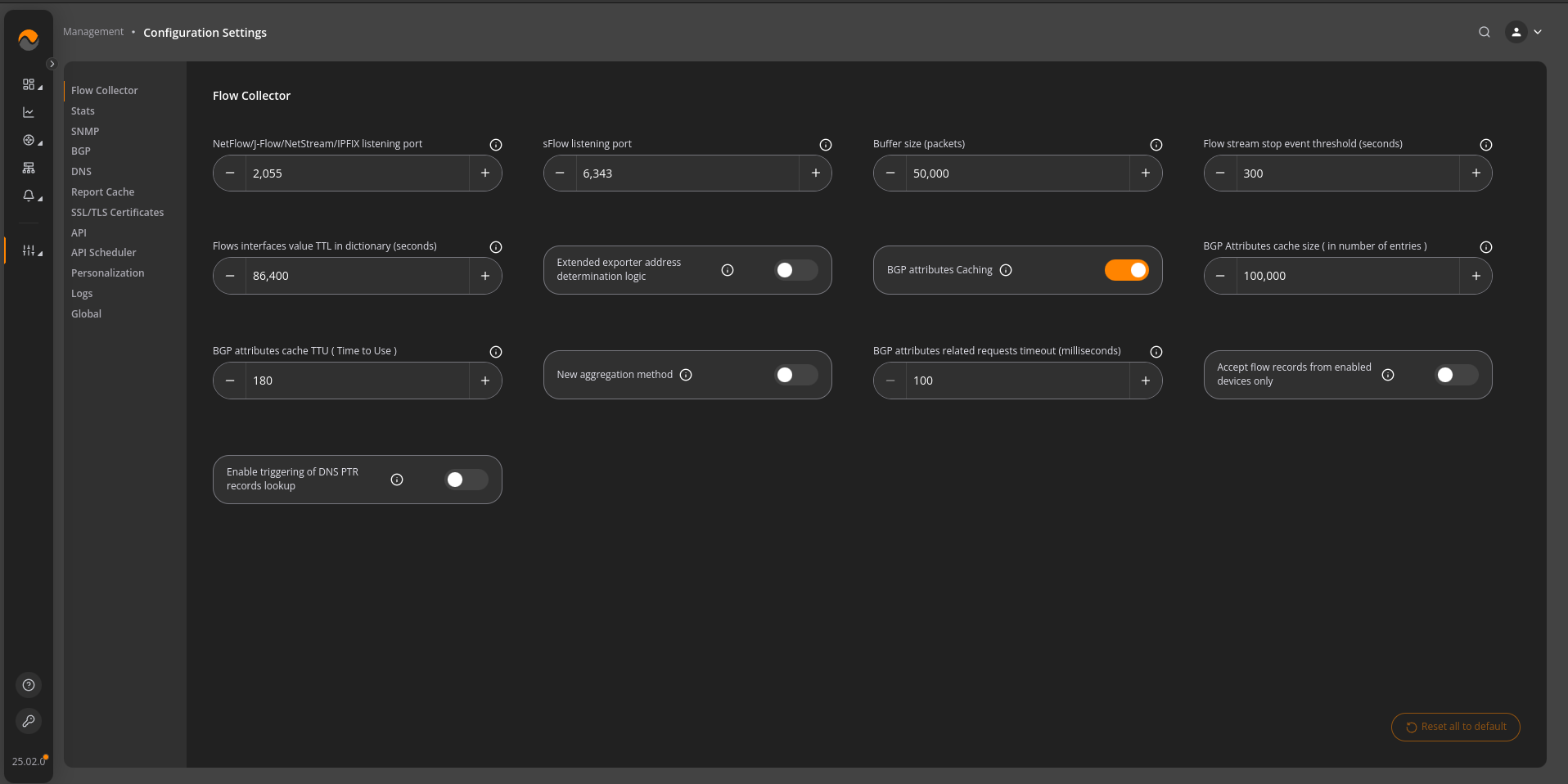The image size is (1568, 784).
Task: Click the search magnifier icon
Action: tap(1484, 32)
